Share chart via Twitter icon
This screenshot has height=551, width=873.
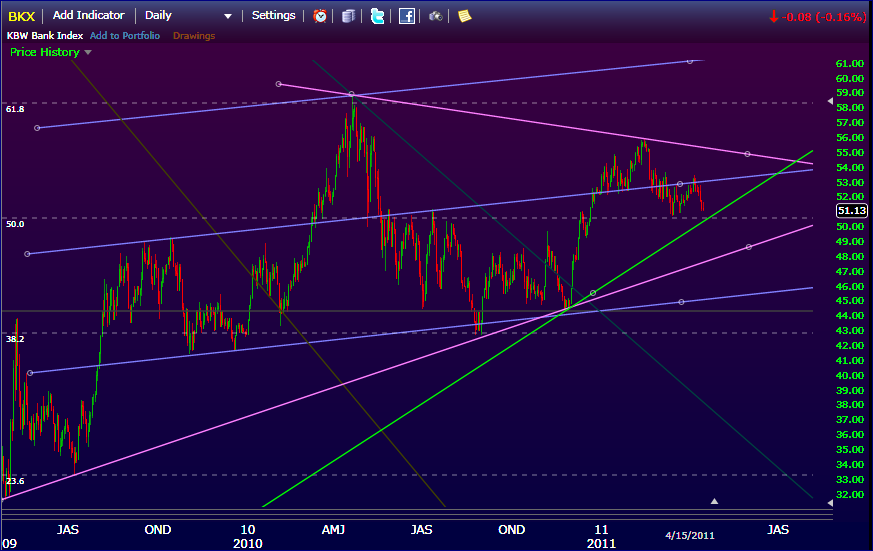click(377, 16)
